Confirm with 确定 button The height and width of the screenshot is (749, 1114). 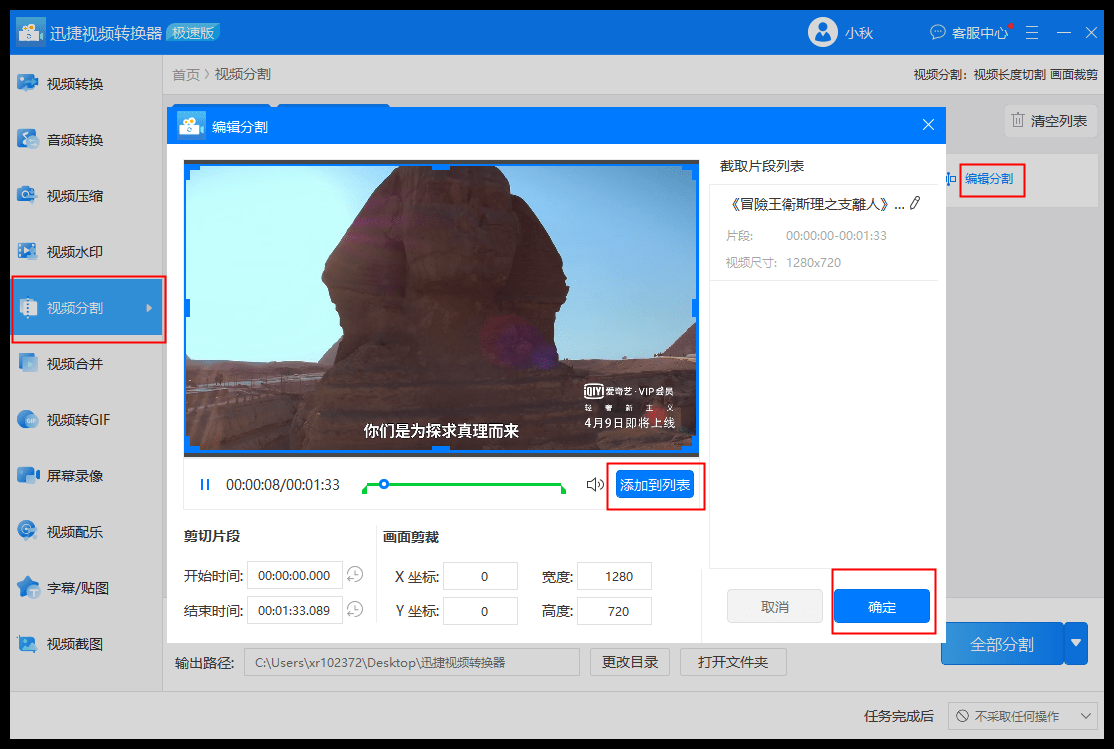pyautogui.click(x=882, y=607)
